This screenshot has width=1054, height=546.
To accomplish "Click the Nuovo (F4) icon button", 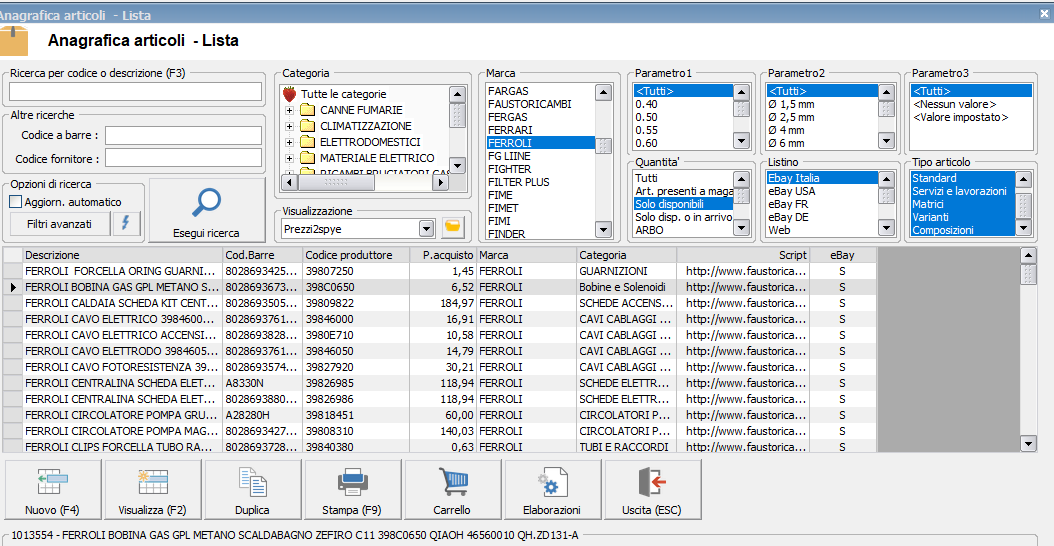I will click(52, 491).
